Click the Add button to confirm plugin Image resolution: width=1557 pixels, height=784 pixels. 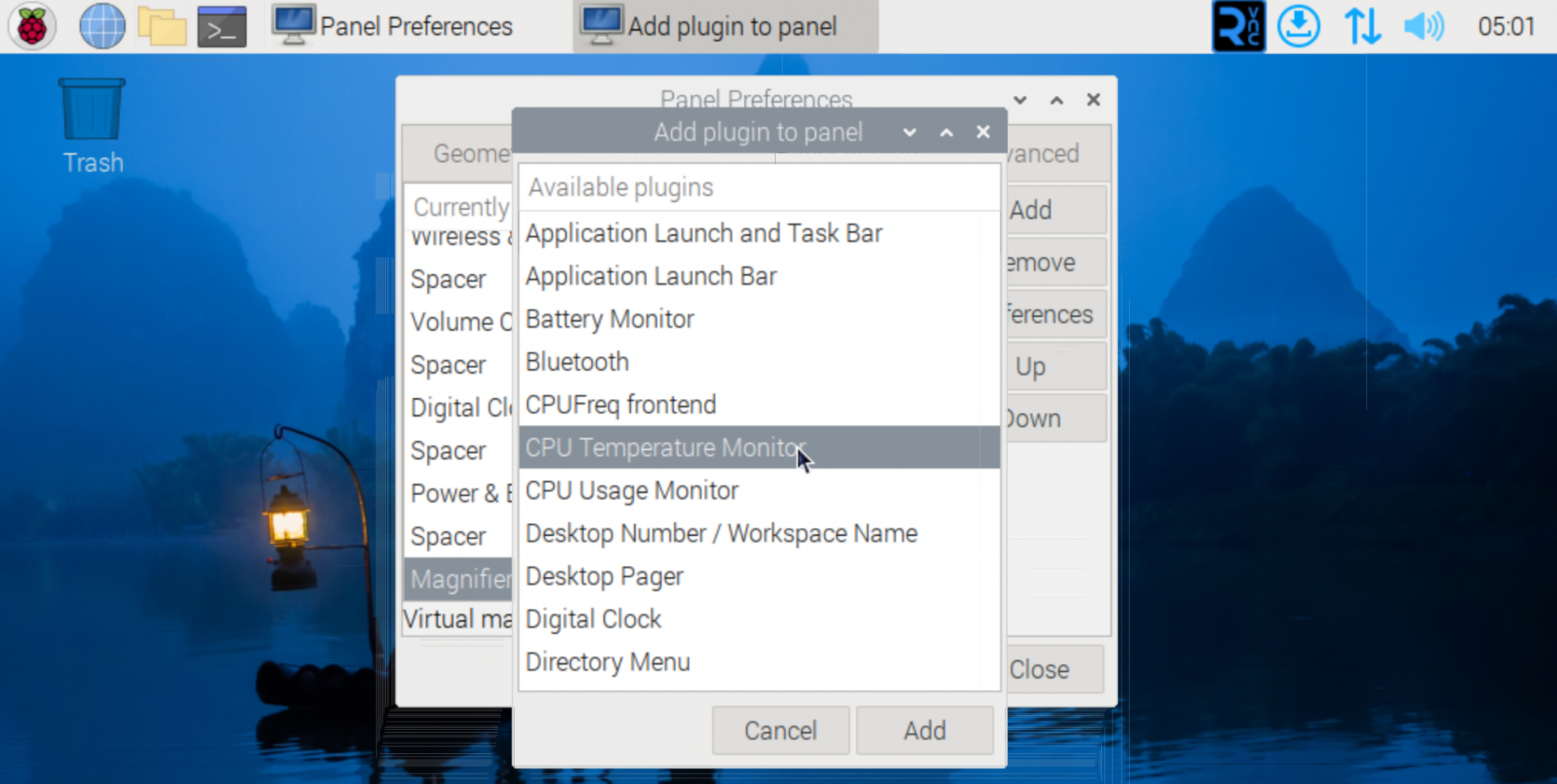(x=924, y=730)
